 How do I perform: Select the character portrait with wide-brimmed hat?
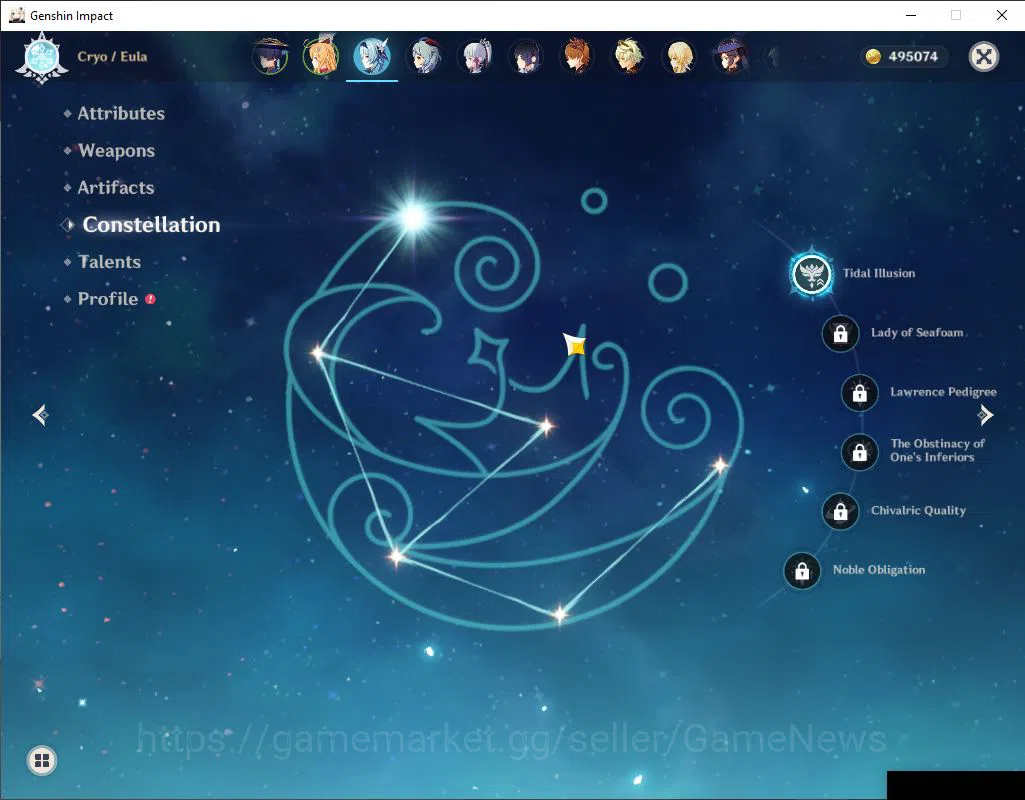(269, 56)
